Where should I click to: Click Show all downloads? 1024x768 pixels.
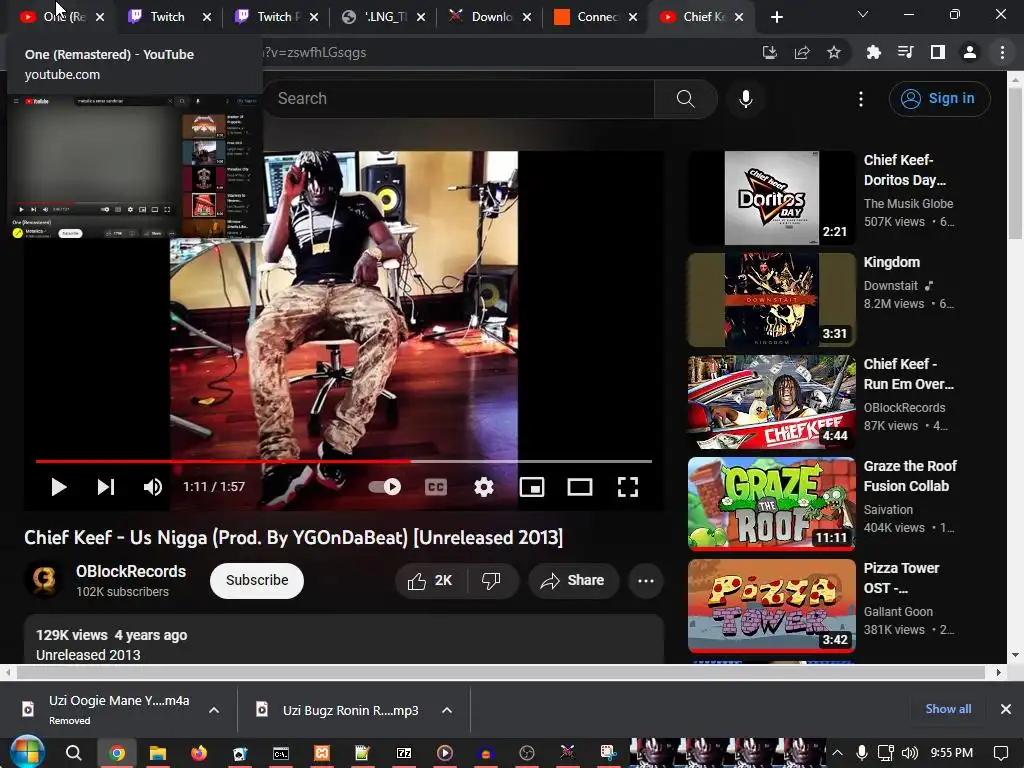tap(948, 709)
